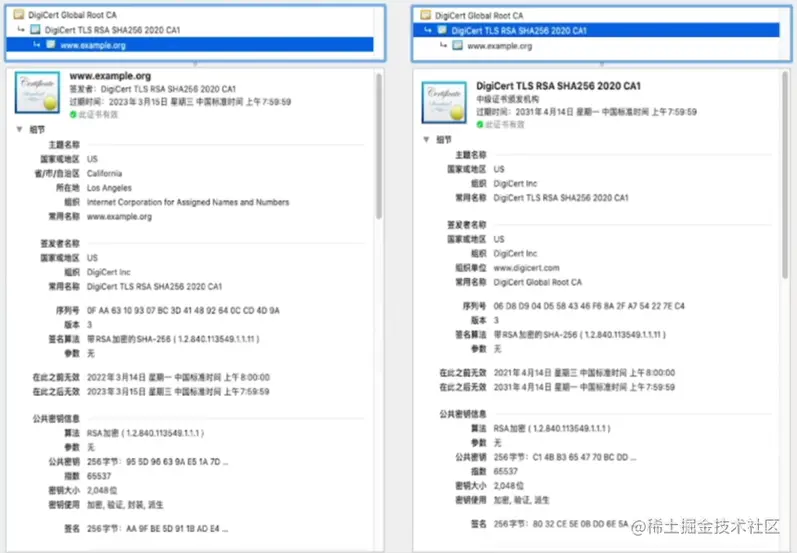Click right panel not-valid-before 2021年4月14日 value
Screen dimensions: 797x553
(x=585, y=373)
